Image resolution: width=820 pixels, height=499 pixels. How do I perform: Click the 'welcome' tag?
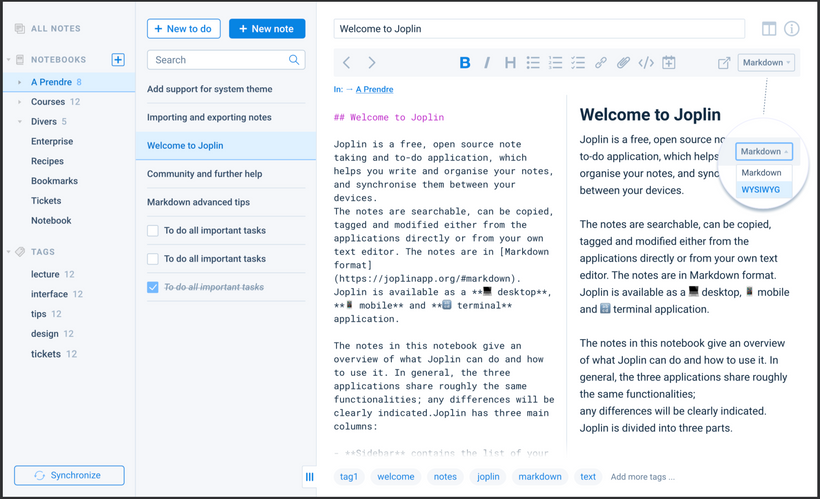click(x=396, y=477)
